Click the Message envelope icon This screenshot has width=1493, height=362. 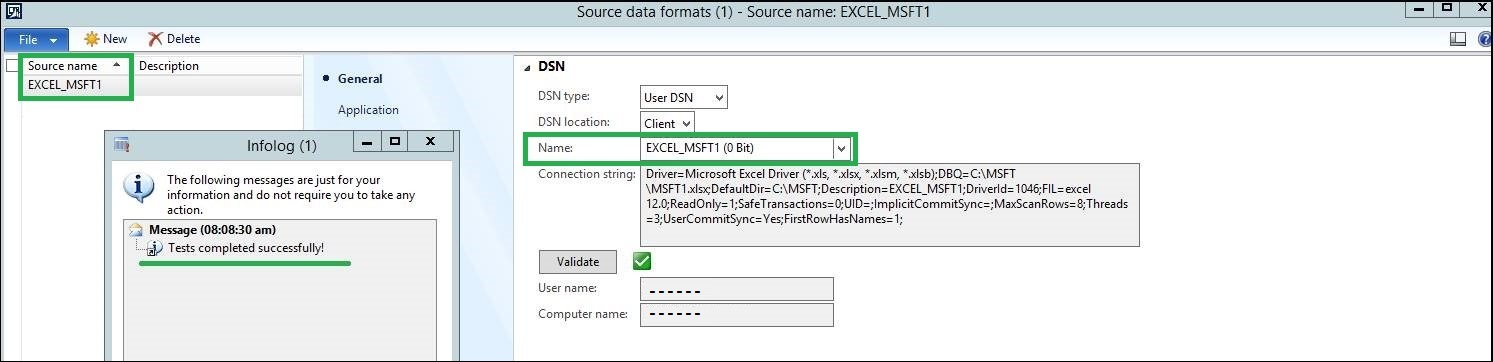136,230
